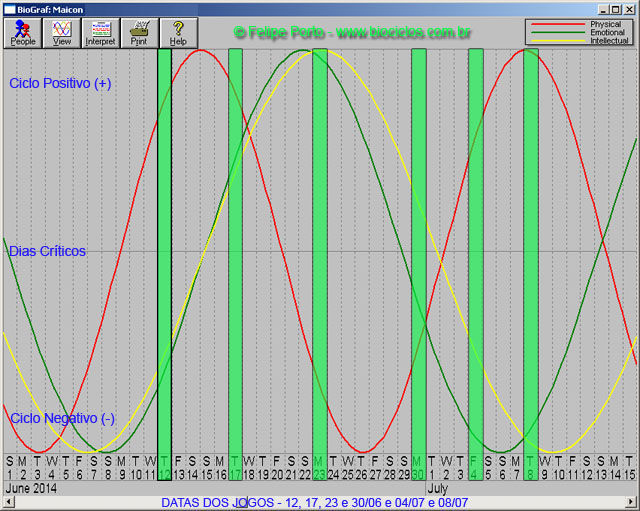Maximize the BioGraf window
The image size is (640, 511).
(x=616, y=9)
